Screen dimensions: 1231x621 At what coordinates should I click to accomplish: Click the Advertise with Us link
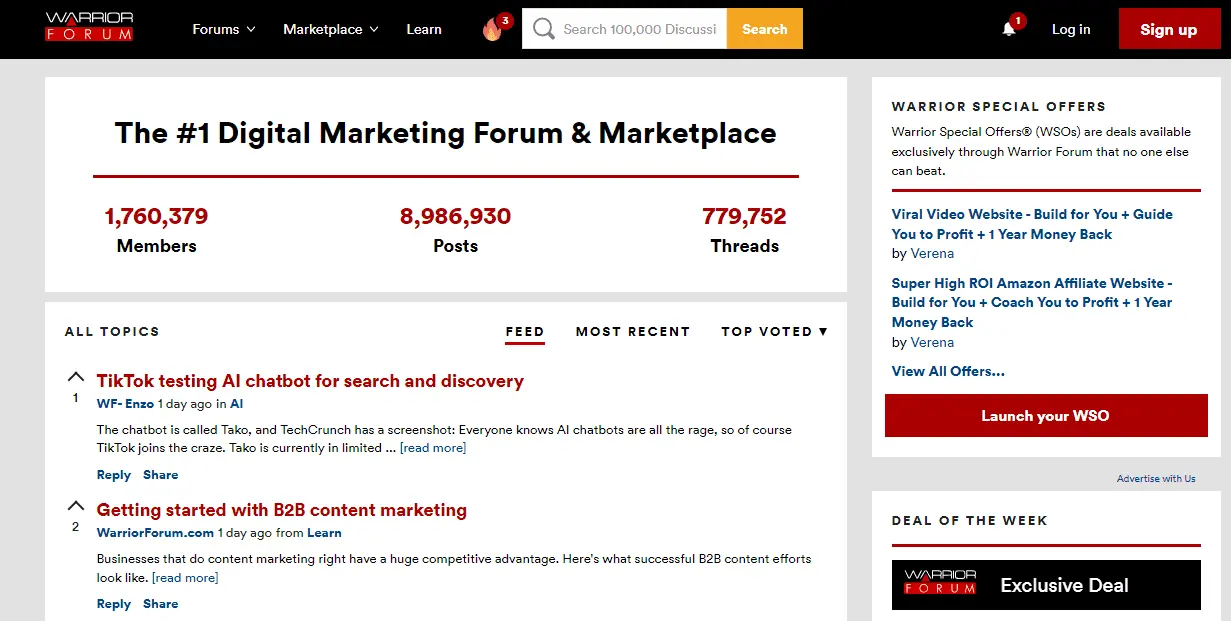point(1156,478)
